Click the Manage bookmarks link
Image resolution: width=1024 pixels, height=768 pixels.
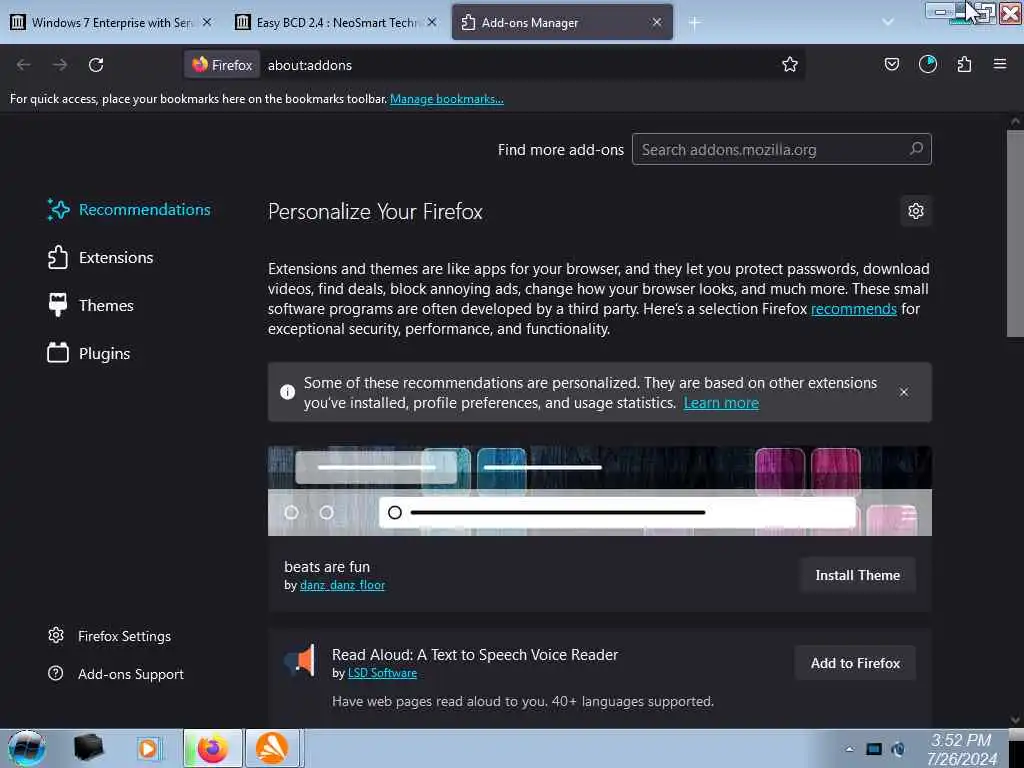(x=447, y=99)
